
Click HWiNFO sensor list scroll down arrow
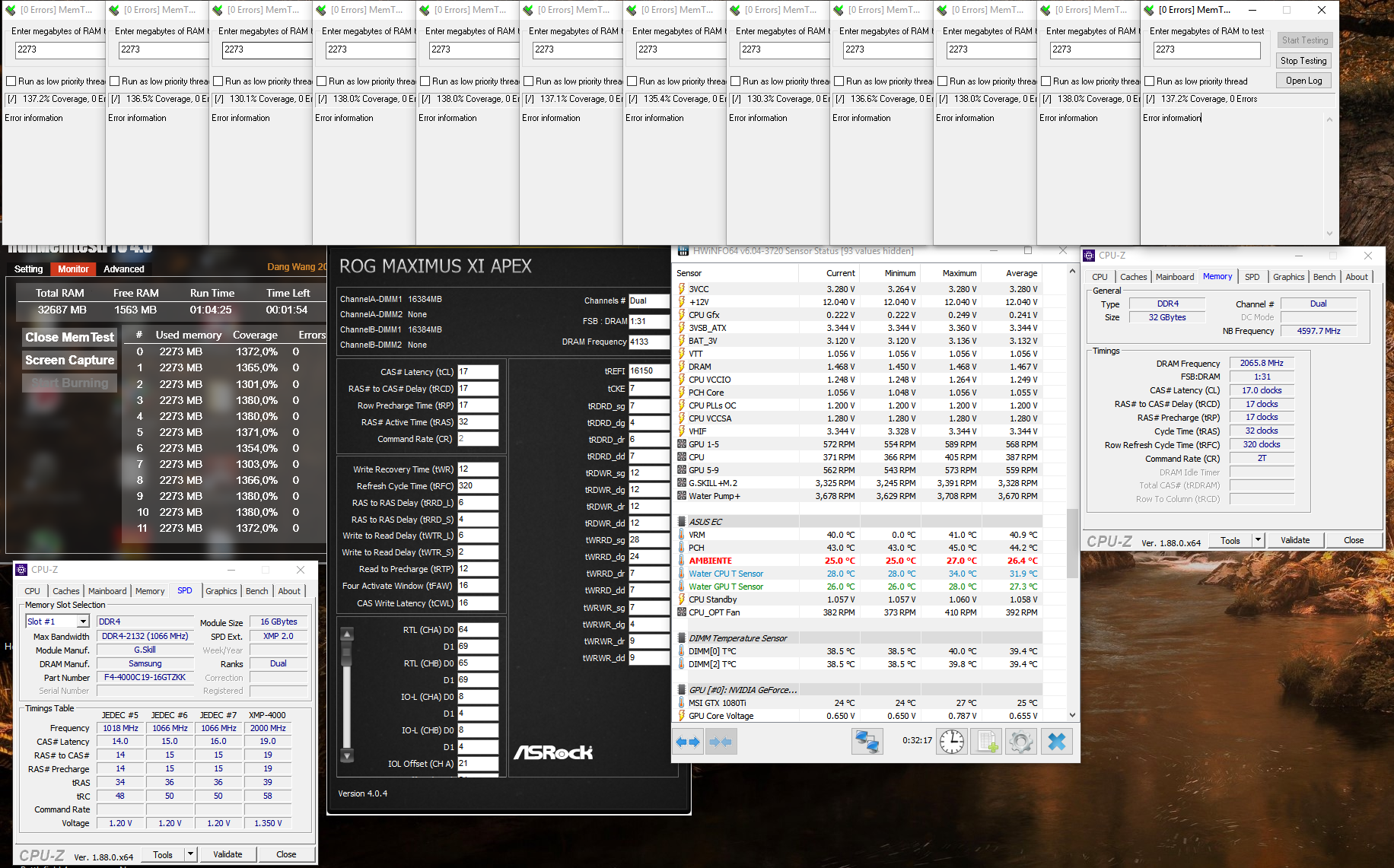pyautogui.click(x=1073, y=715)
